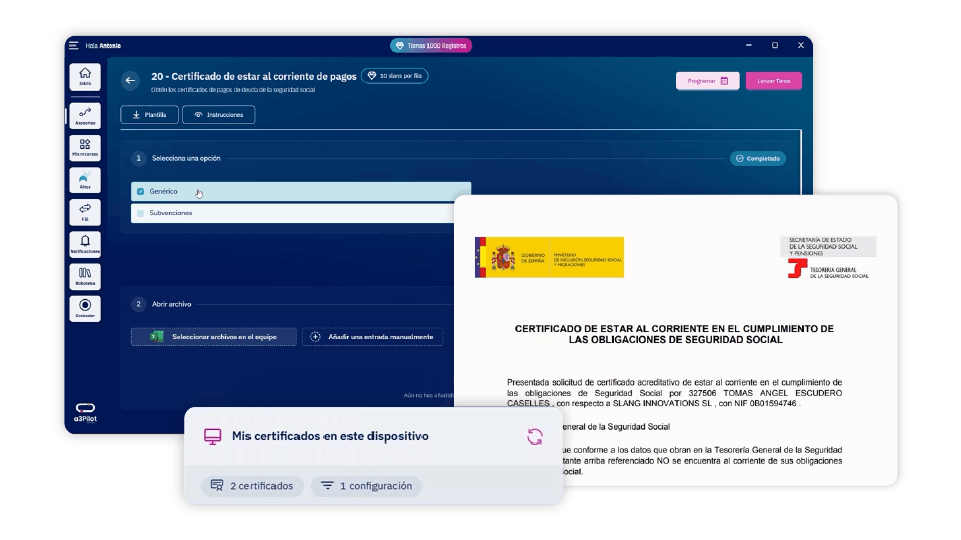
Task: Click the plus icon for manual entry
Action: 315,337
